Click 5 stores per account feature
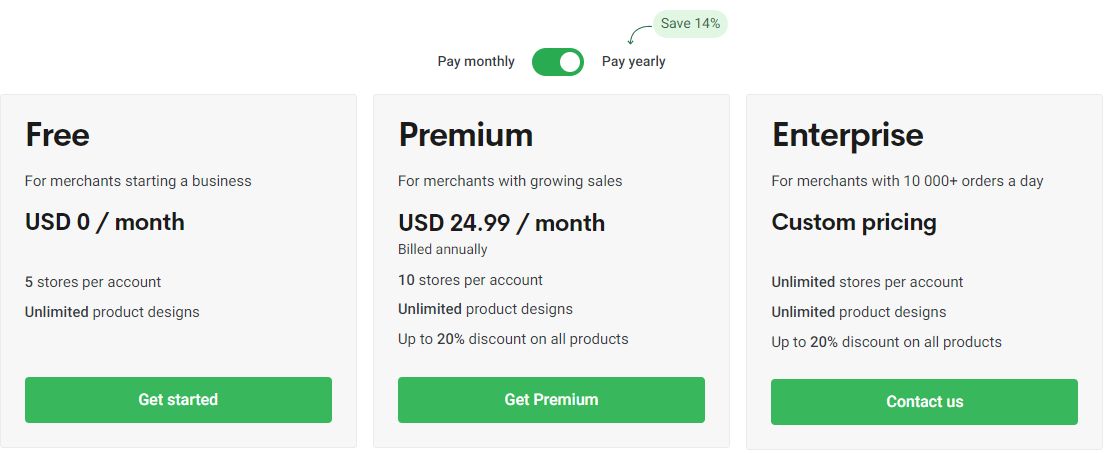Image resolution: width=1107 pixels, height=453 pixels. pyautogui.click(x=92, y=282)
